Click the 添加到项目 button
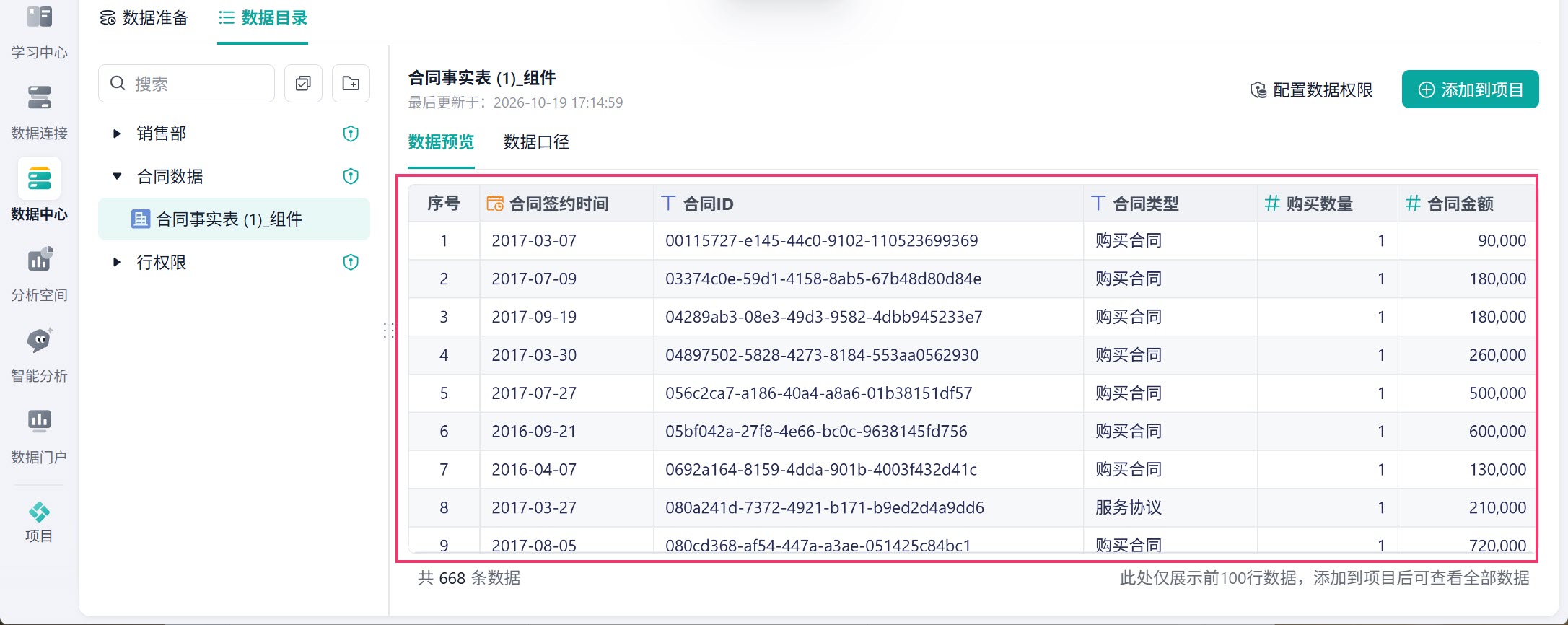This screenshot has width=1568, height=625. point(1470,89)
